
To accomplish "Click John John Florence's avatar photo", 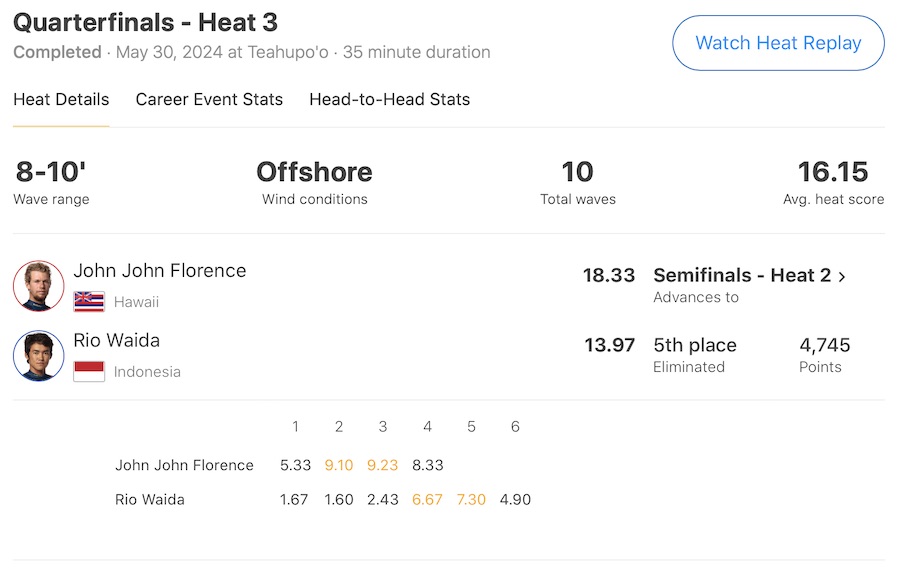I will pyautogui.click(x=39, y=286).
